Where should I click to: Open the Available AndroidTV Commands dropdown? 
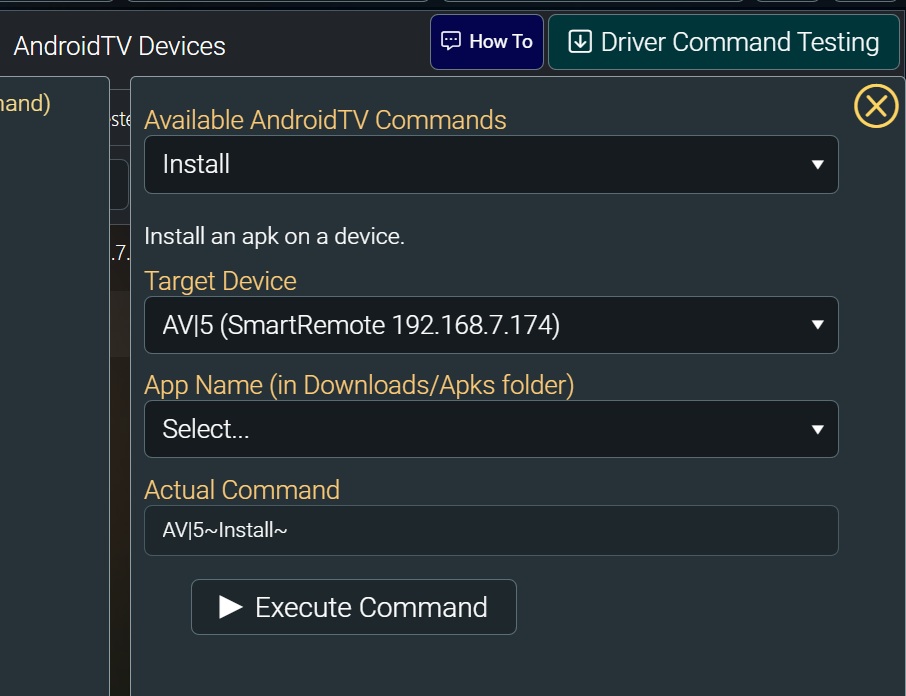(x=491, y=165)
